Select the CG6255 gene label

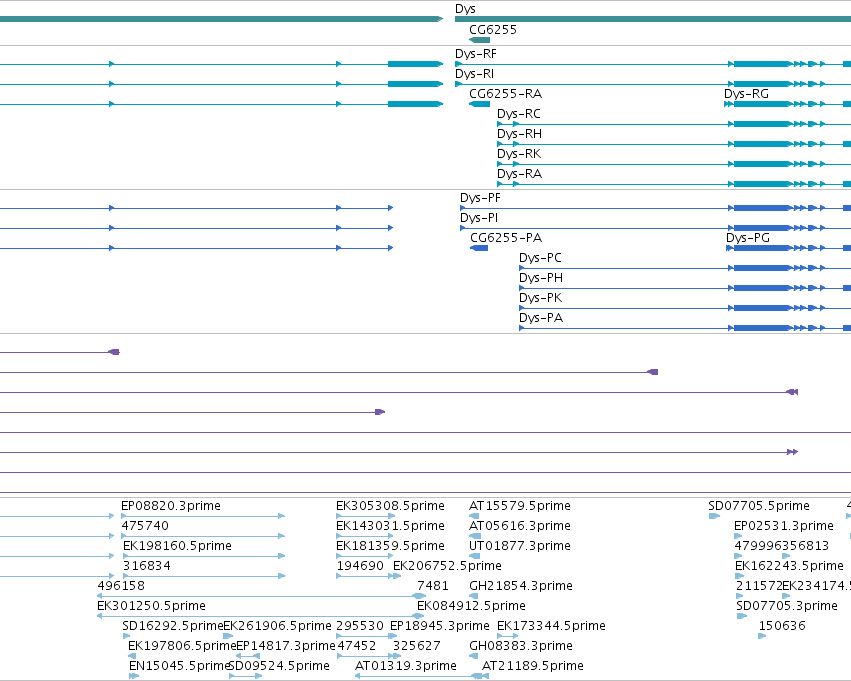click(493, 30)
